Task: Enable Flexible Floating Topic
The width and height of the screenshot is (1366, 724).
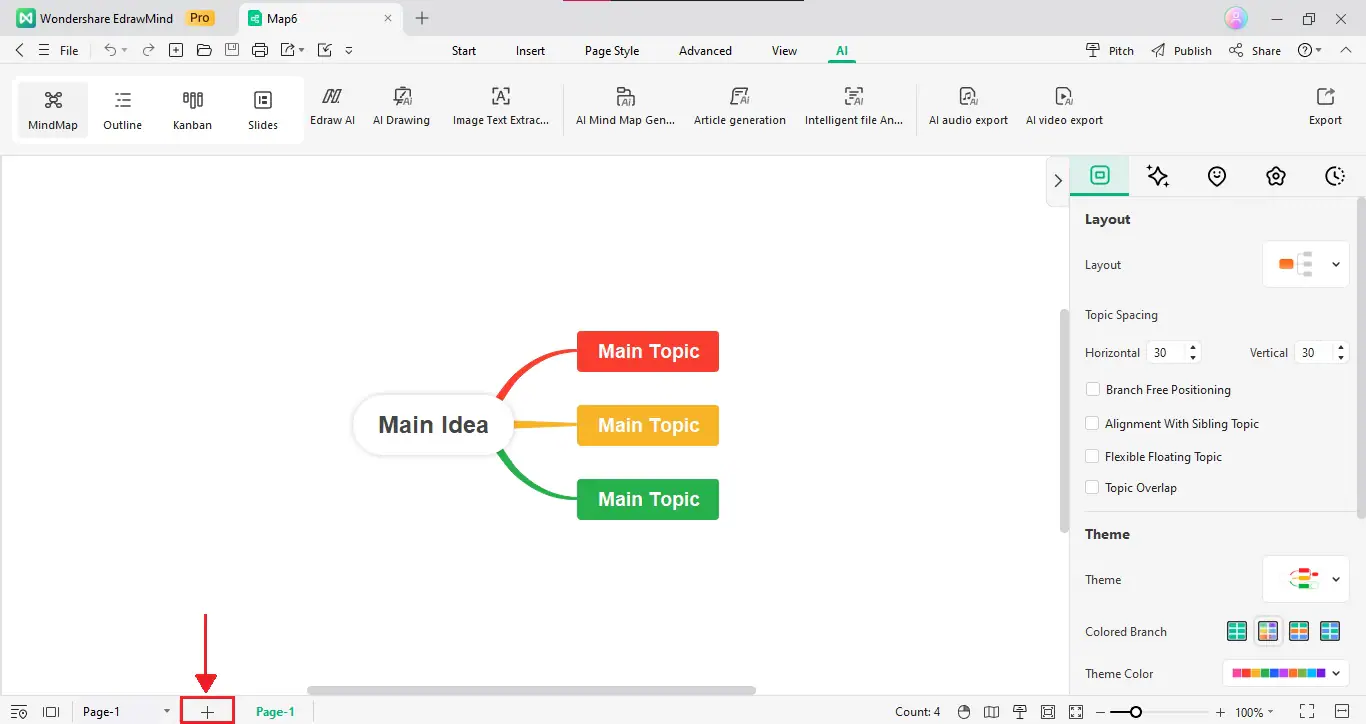Action: pos(1092,456)
